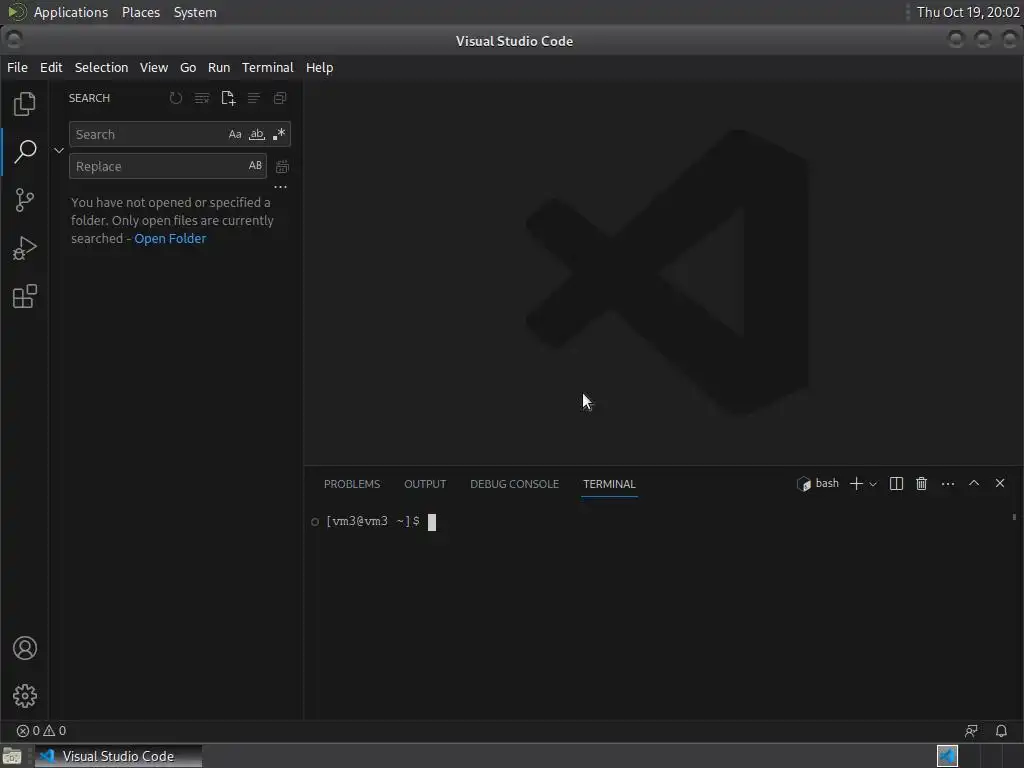Image resolution: width=1024 pixels, height=768 pixels.
Task: Open the launch profile dropdown arrow
Action: 873,484
